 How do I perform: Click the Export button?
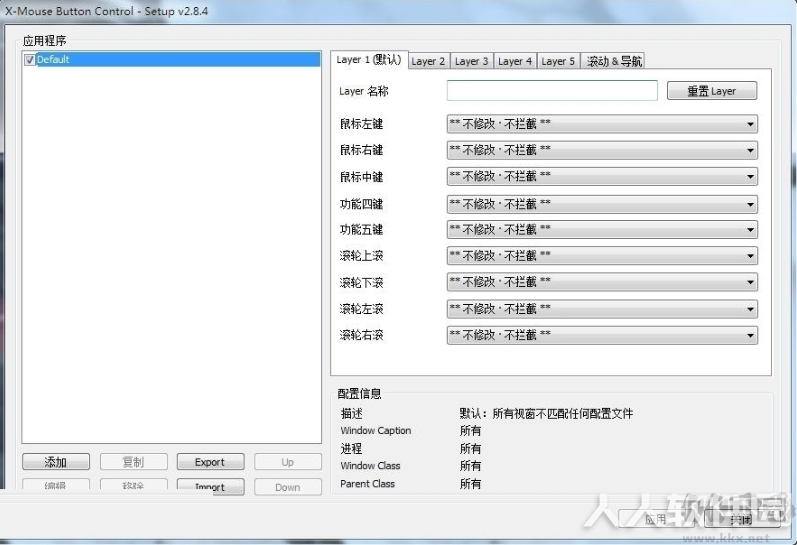pos(210,462)
